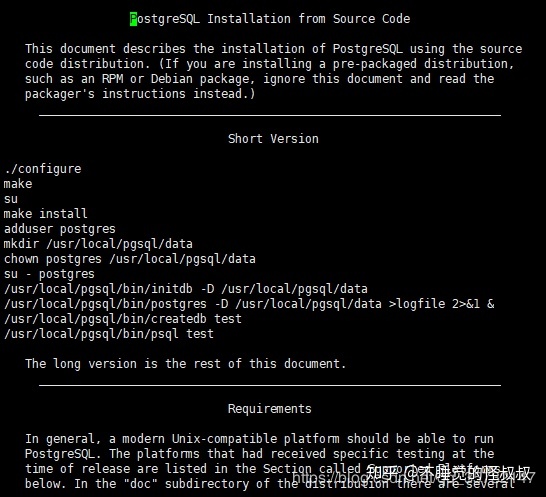Click the initdb -D command line

pos(186,289)
